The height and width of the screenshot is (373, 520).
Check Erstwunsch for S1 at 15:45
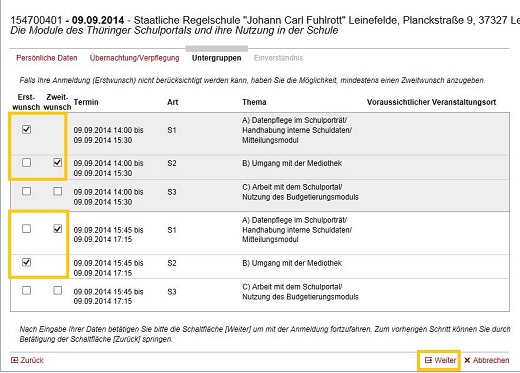(x=26, y=229)
